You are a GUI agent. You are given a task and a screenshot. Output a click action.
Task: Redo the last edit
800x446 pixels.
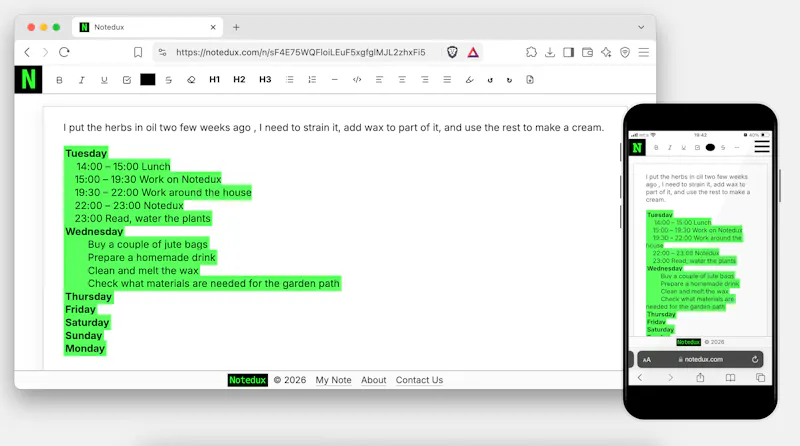coord(509,80)
